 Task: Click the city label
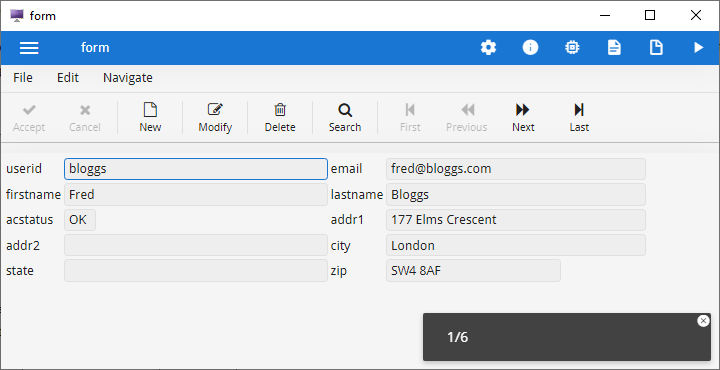point(341,246)
